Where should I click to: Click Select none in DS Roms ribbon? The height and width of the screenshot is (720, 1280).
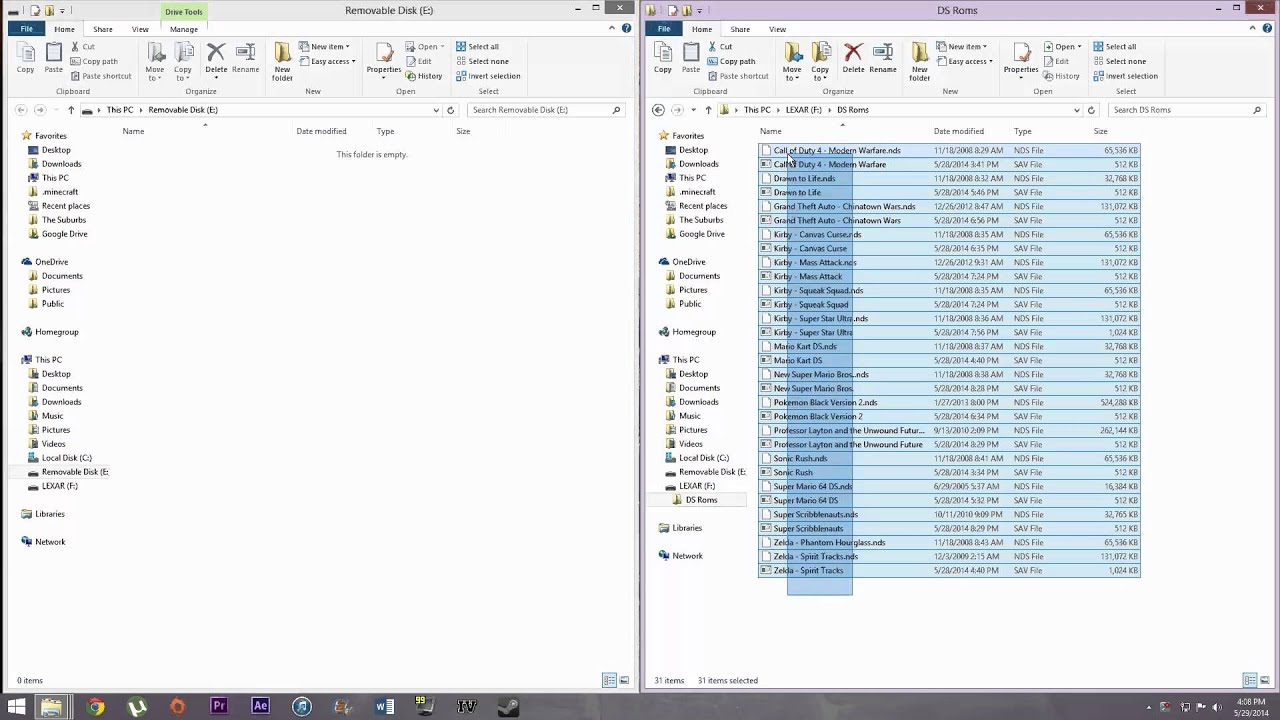point(1119,61)
